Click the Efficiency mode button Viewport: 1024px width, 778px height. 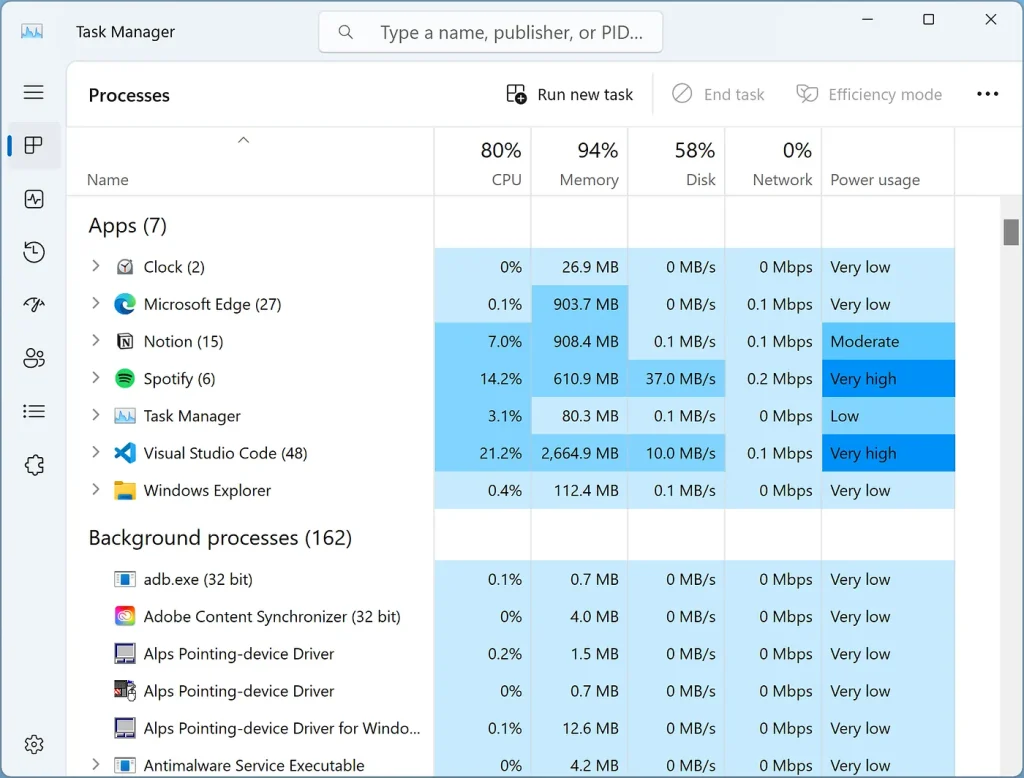pos(869,95)
